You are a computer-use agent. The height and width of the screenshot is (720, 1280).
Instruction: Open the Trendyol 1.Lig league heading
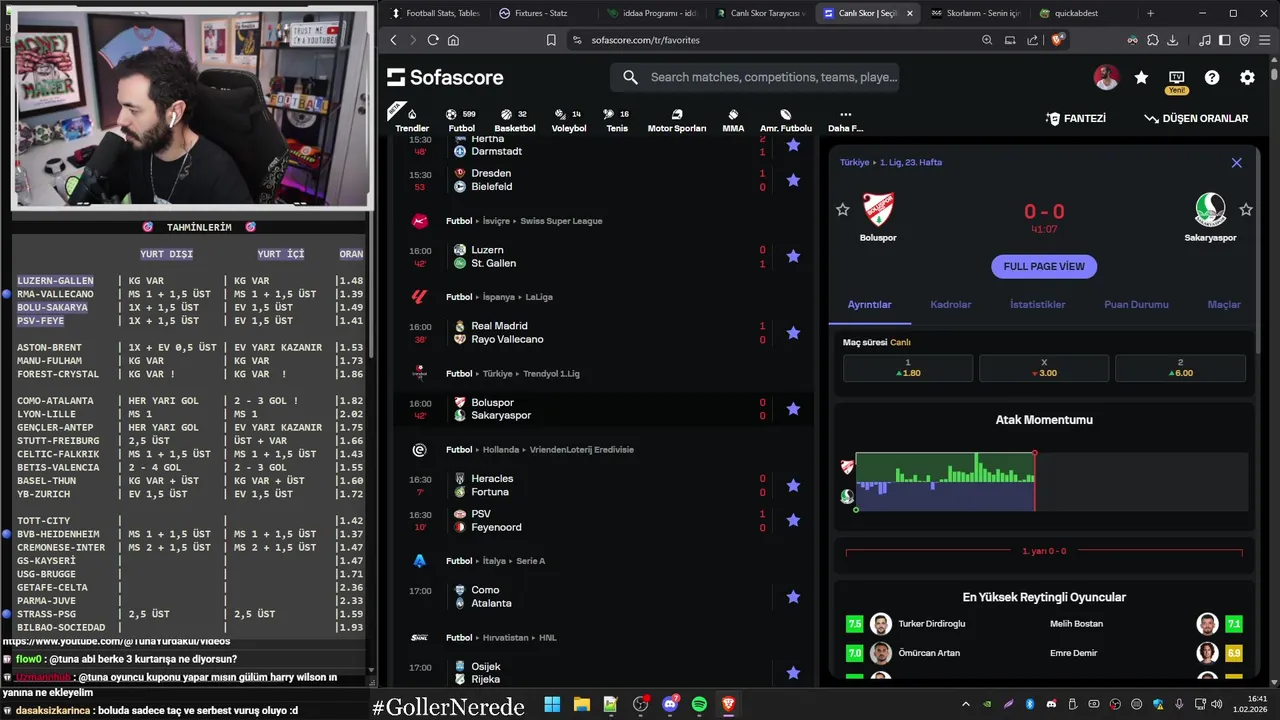click(x=549, y=374)
